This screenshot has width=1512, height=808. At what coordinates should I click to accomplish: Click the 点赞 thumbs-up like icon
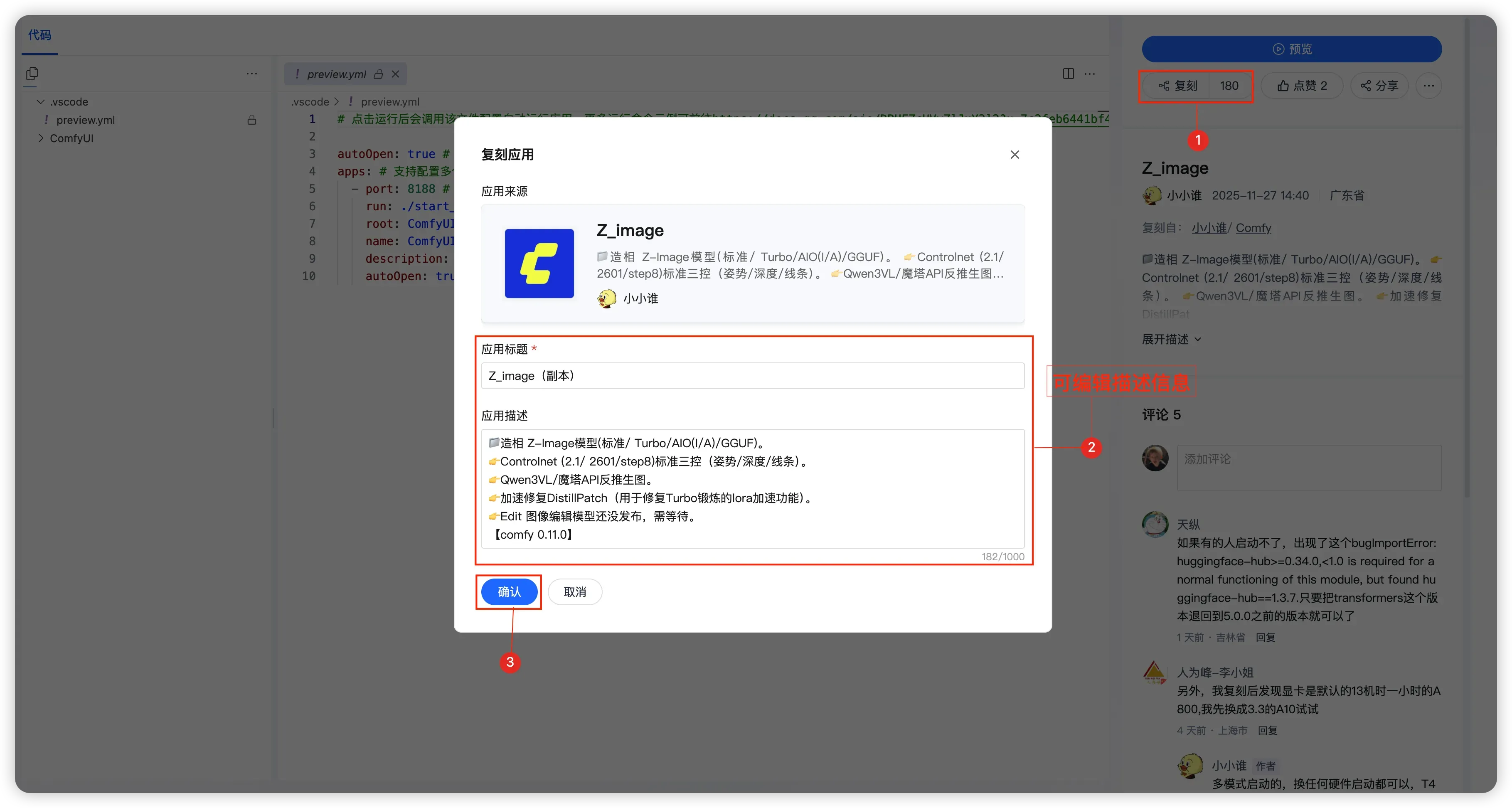[x=1283, y=86]
